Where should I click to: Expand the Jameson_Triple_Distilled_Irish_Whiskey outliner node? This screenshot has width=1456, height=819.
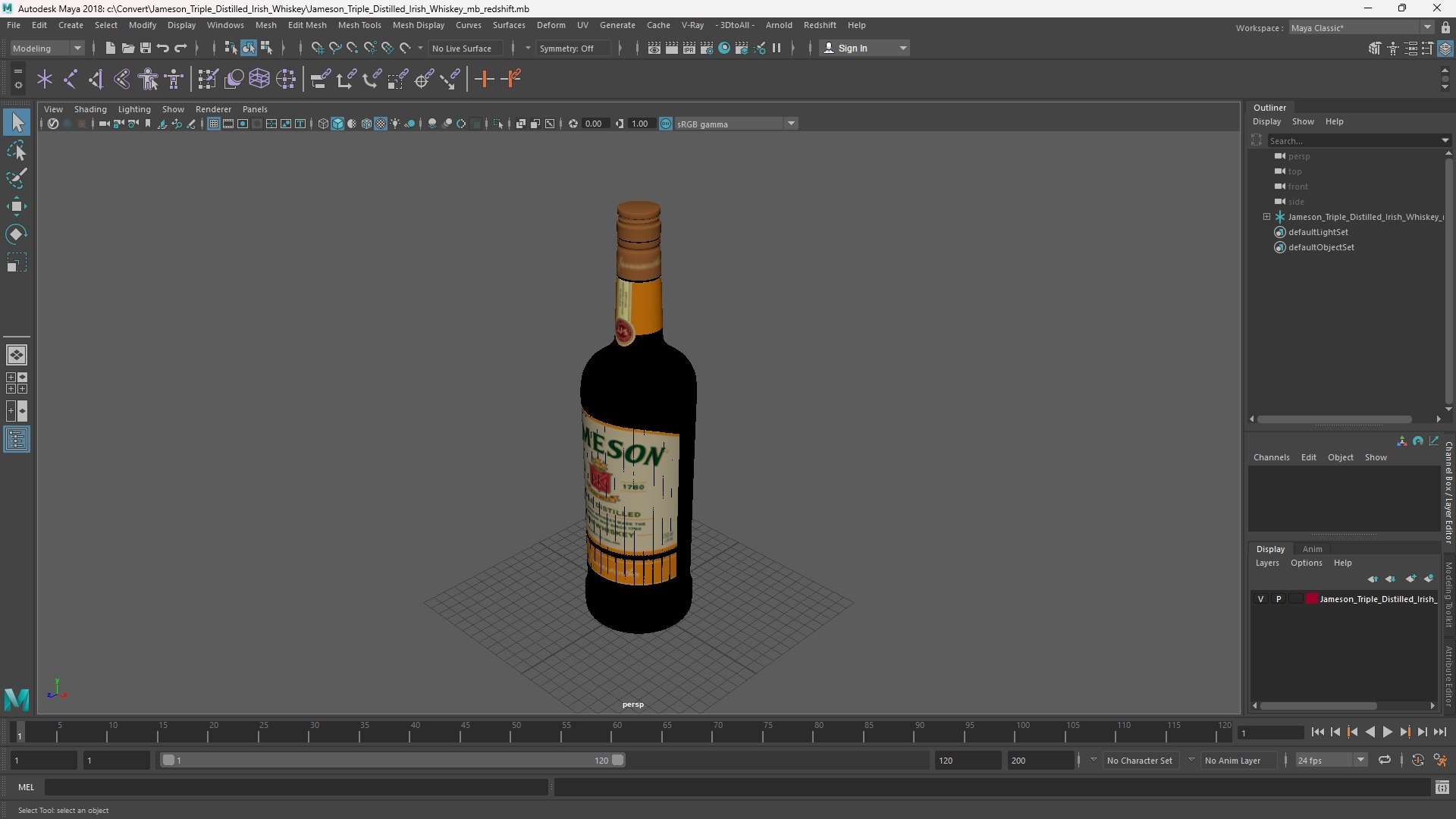tap(1266, 217)
